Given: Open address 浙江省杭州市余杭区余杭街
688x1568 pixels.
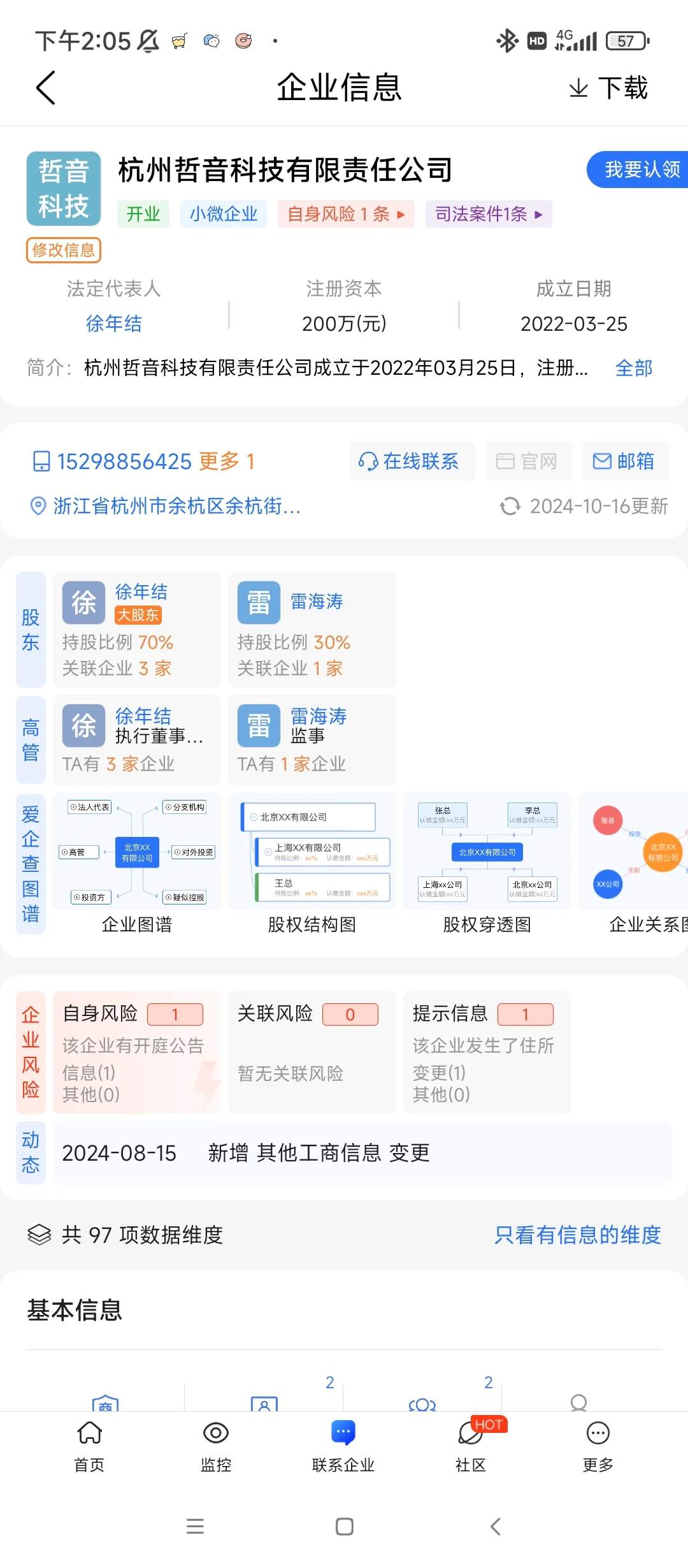Looking at the screenshot, I should pyautogui.click(x=177, y=506).
